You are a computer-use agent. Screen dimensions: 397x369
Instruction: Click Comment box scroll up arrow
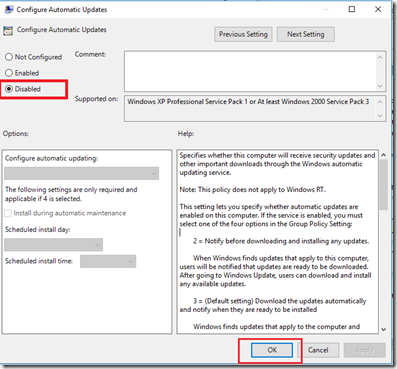(380, 57)
